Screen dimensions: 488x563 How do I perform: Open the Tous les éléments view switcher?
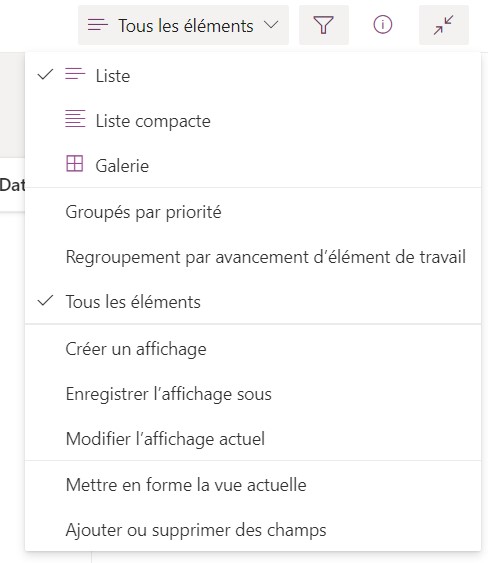click(183, 25)
